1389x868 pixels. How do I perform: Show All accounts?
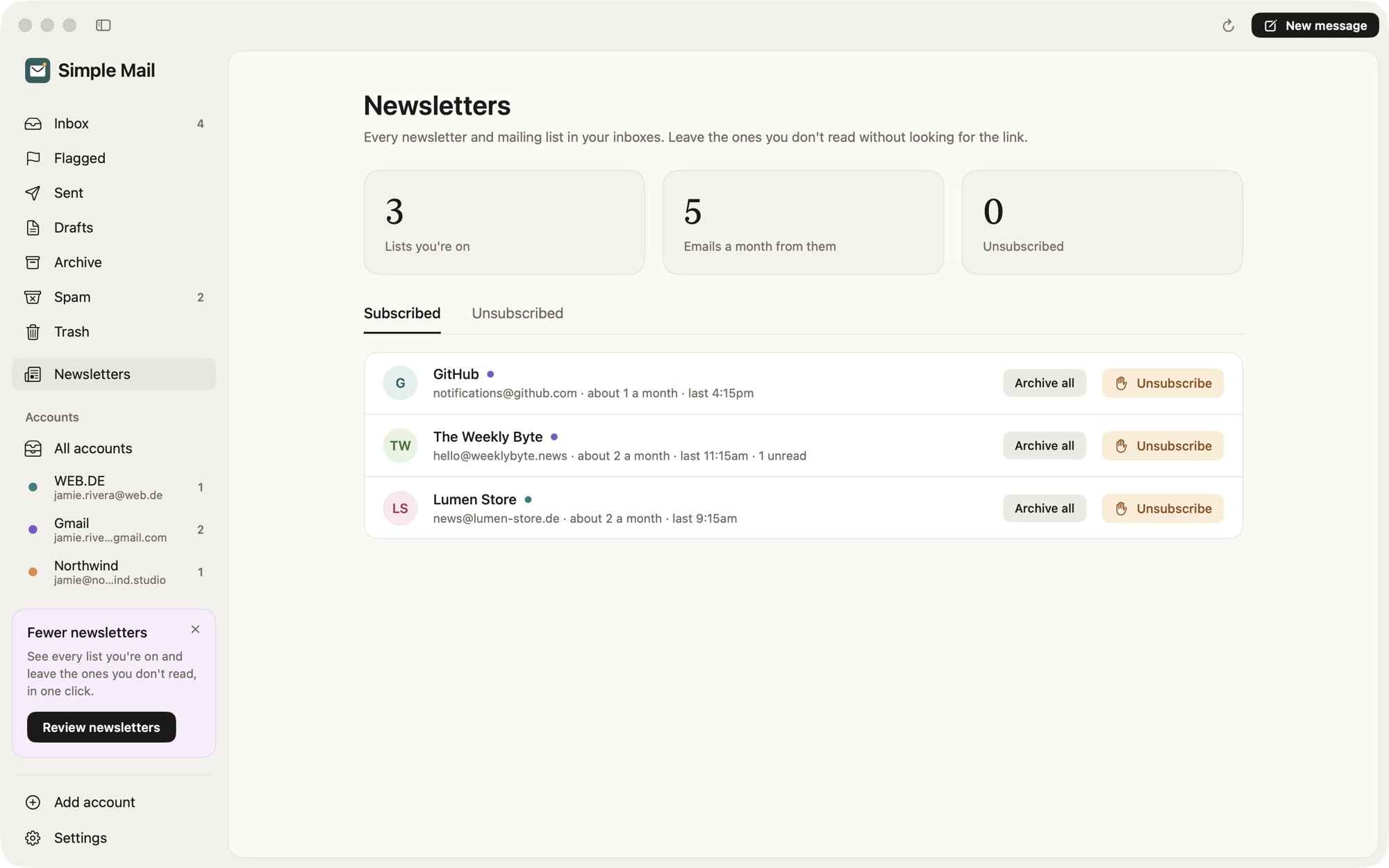point(114,449)
